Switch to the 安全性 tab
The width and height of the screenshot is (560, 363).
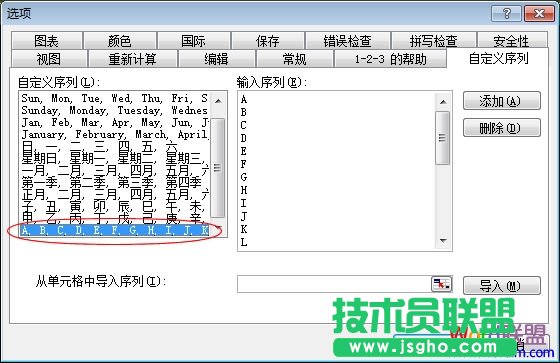pyautogui.click(x=512, y=40)
